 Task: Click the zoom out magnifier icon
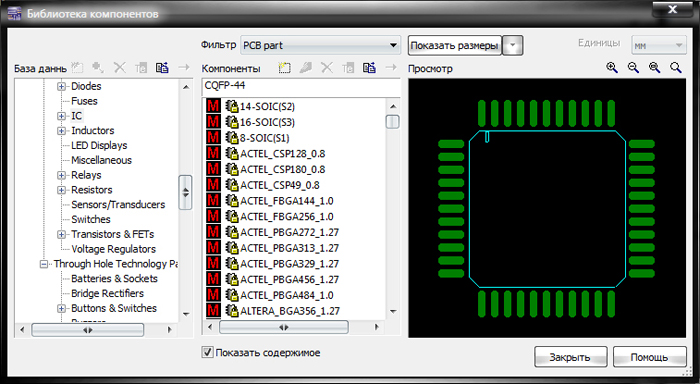click(633, 68)
